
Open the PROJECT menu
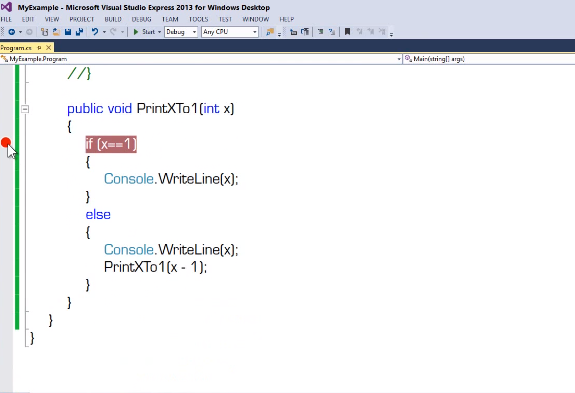coord(82,19)
